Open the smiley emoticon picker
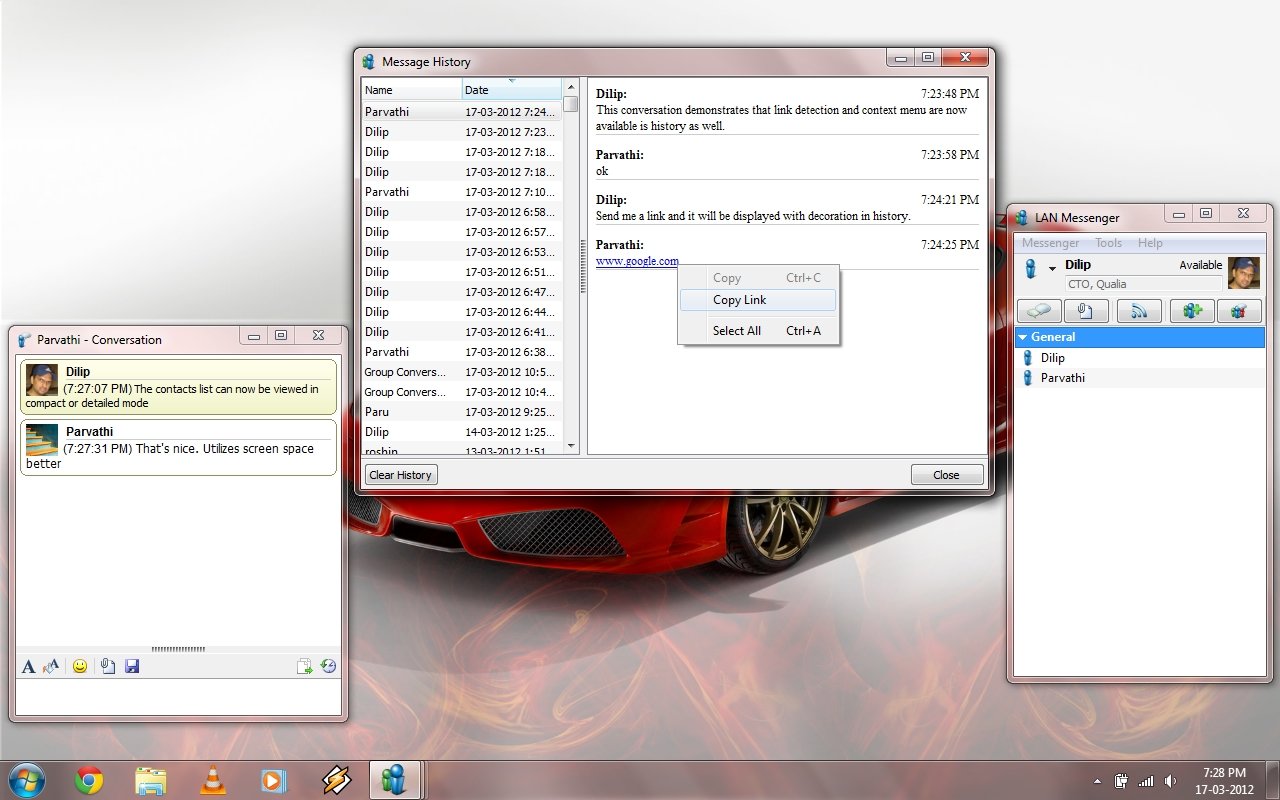Screen dimensions: 1280x800 click(80, 666)
